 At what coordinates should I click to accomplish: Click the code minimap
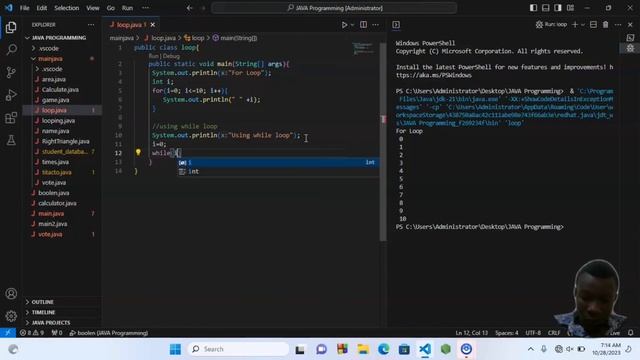point(363,48)
